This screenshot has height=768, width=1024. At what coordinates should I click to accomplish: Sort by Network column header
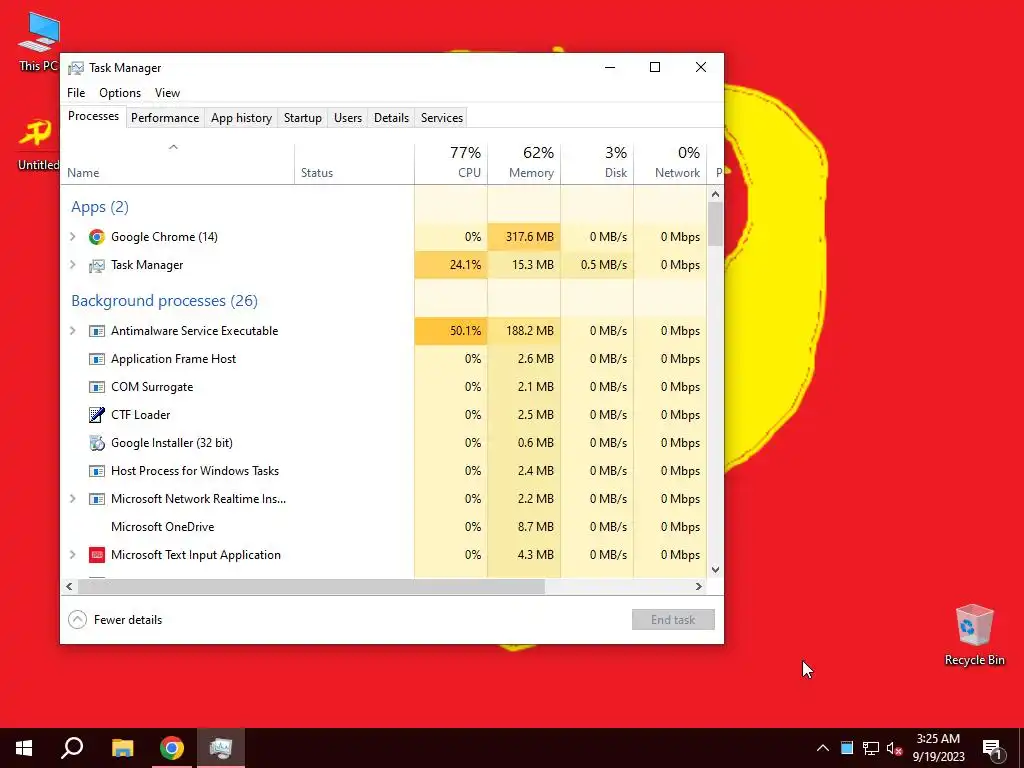[670, 163]
